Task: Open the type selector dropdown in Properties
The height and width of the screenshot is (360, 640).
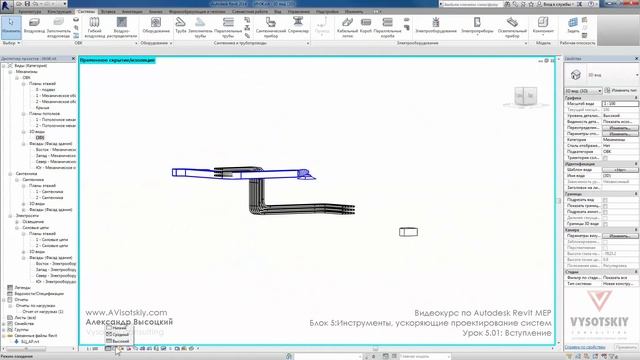Action: click(x=636, y=75)
